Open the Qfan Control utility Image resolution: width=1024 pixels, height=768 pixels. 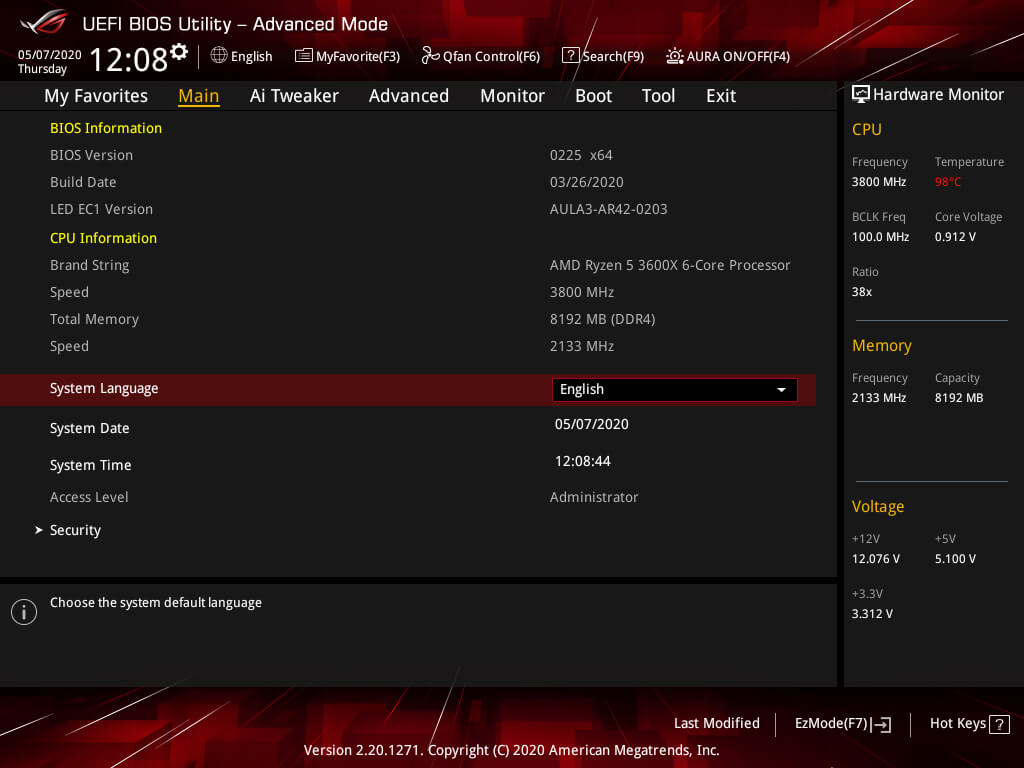tap(480, 56)
